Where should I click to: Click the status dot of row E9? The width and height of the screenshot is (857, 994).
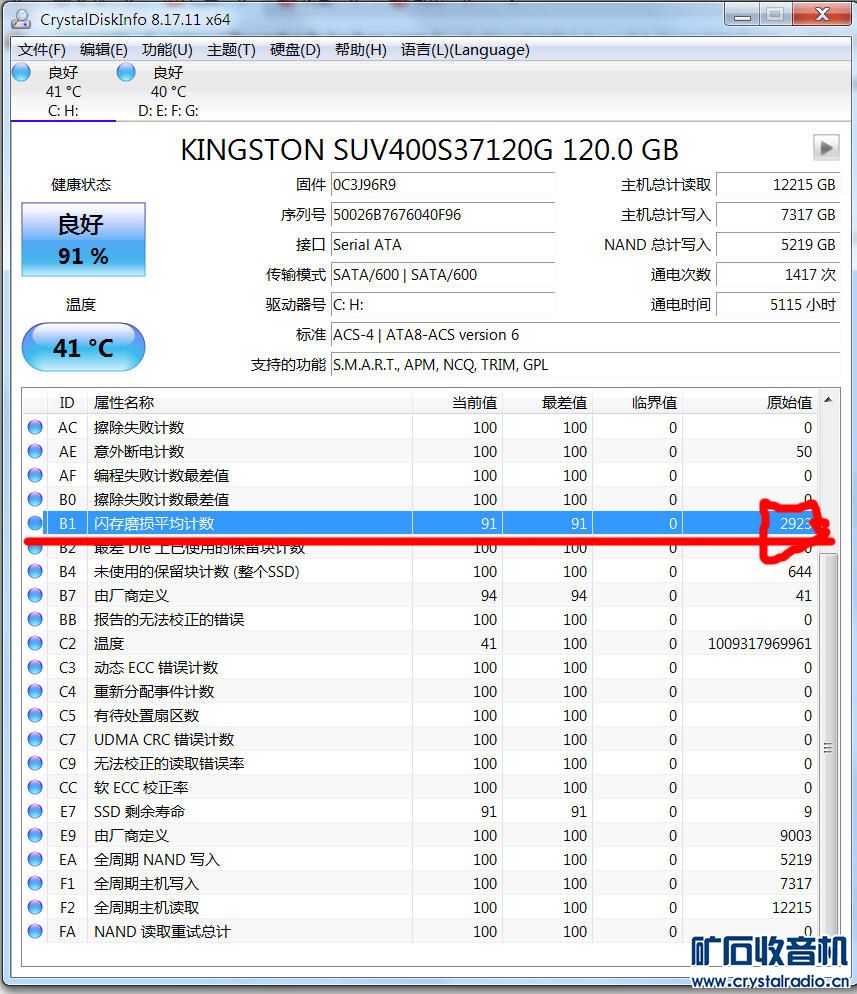click(x=35, y=836)
